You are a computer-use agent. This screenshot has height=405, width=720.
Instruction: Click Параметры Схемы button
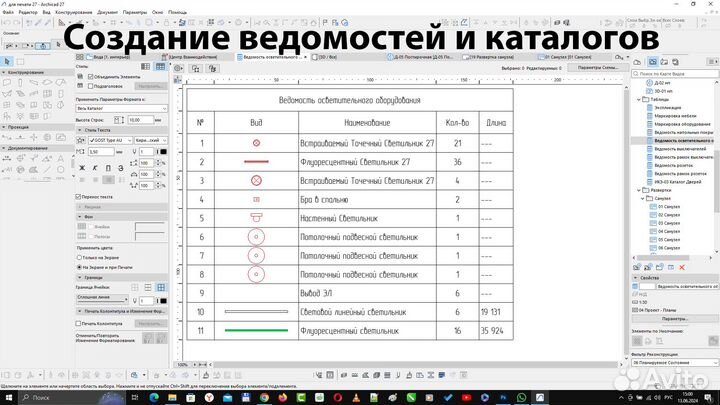pyautogui.click(x=597, y=68)
